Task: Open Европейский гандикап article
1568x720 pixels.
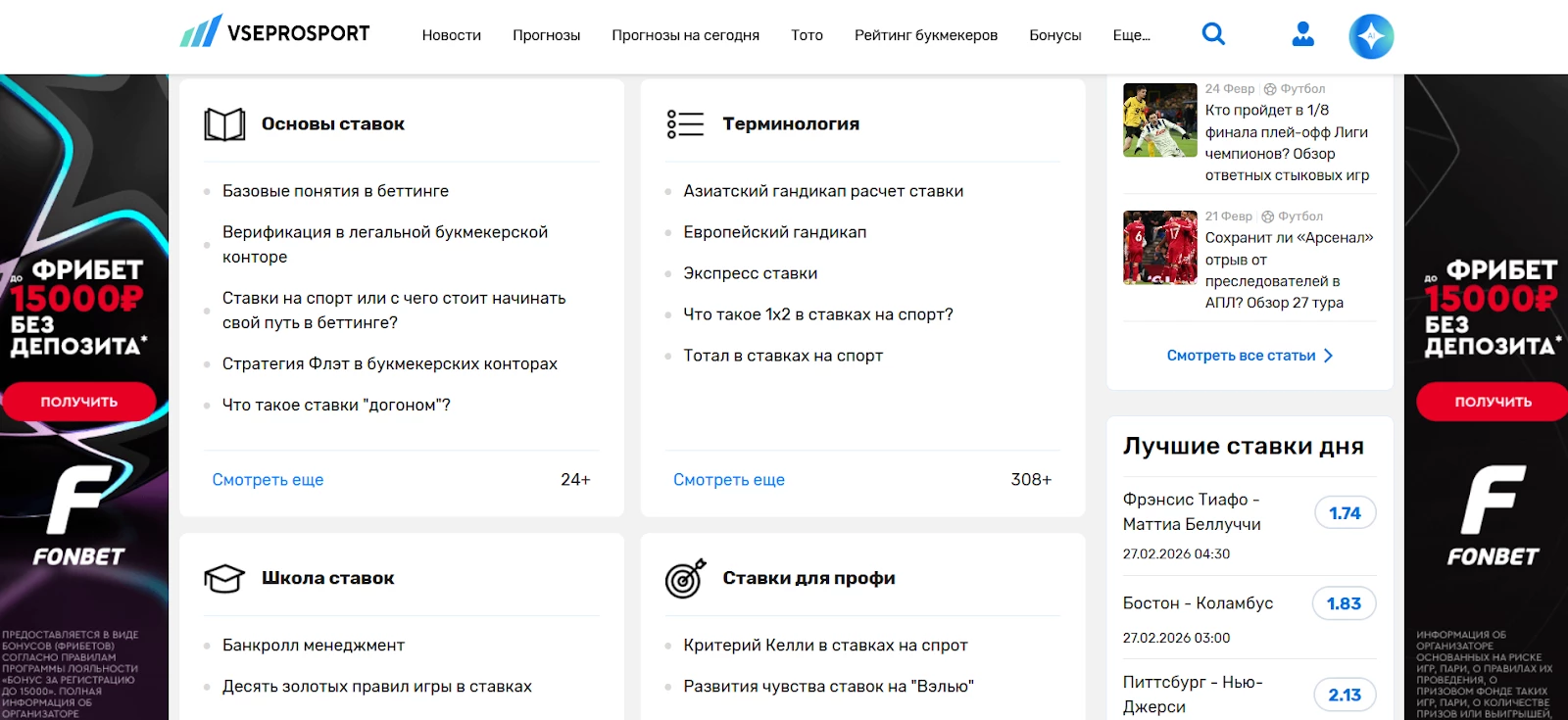Action: point(775,232)
